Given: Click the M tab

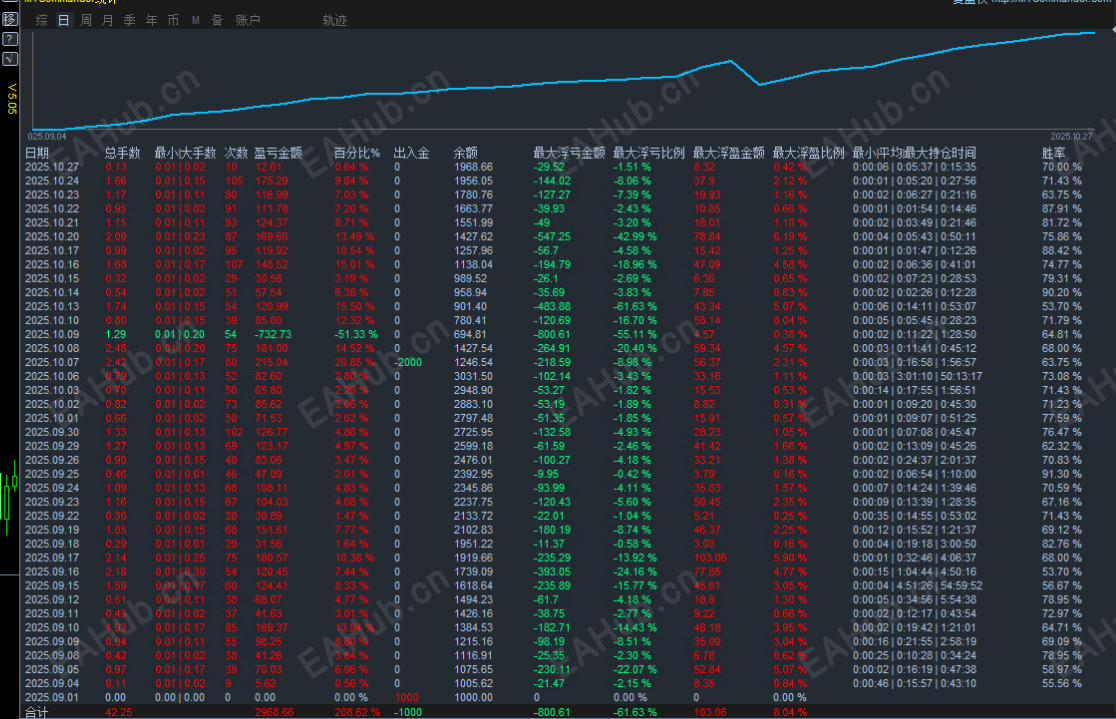Looking at the screenshot, I should click(x=195, y=21).
